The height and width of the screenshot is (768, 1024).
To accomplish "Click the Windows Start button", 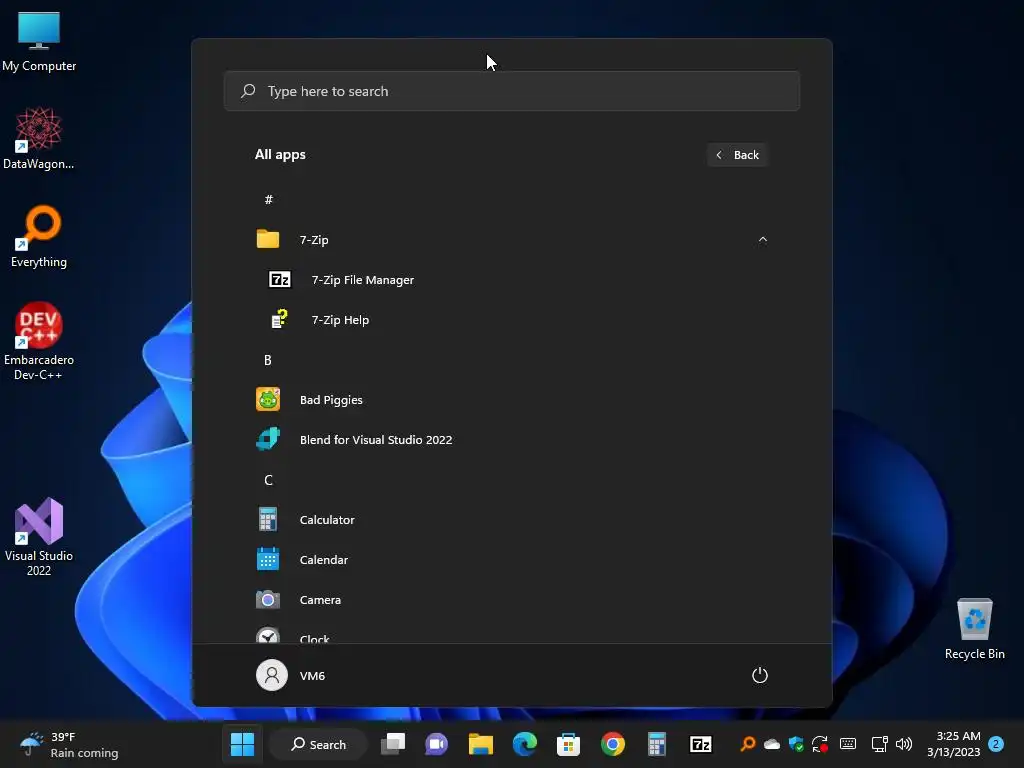I will (242, 744).
